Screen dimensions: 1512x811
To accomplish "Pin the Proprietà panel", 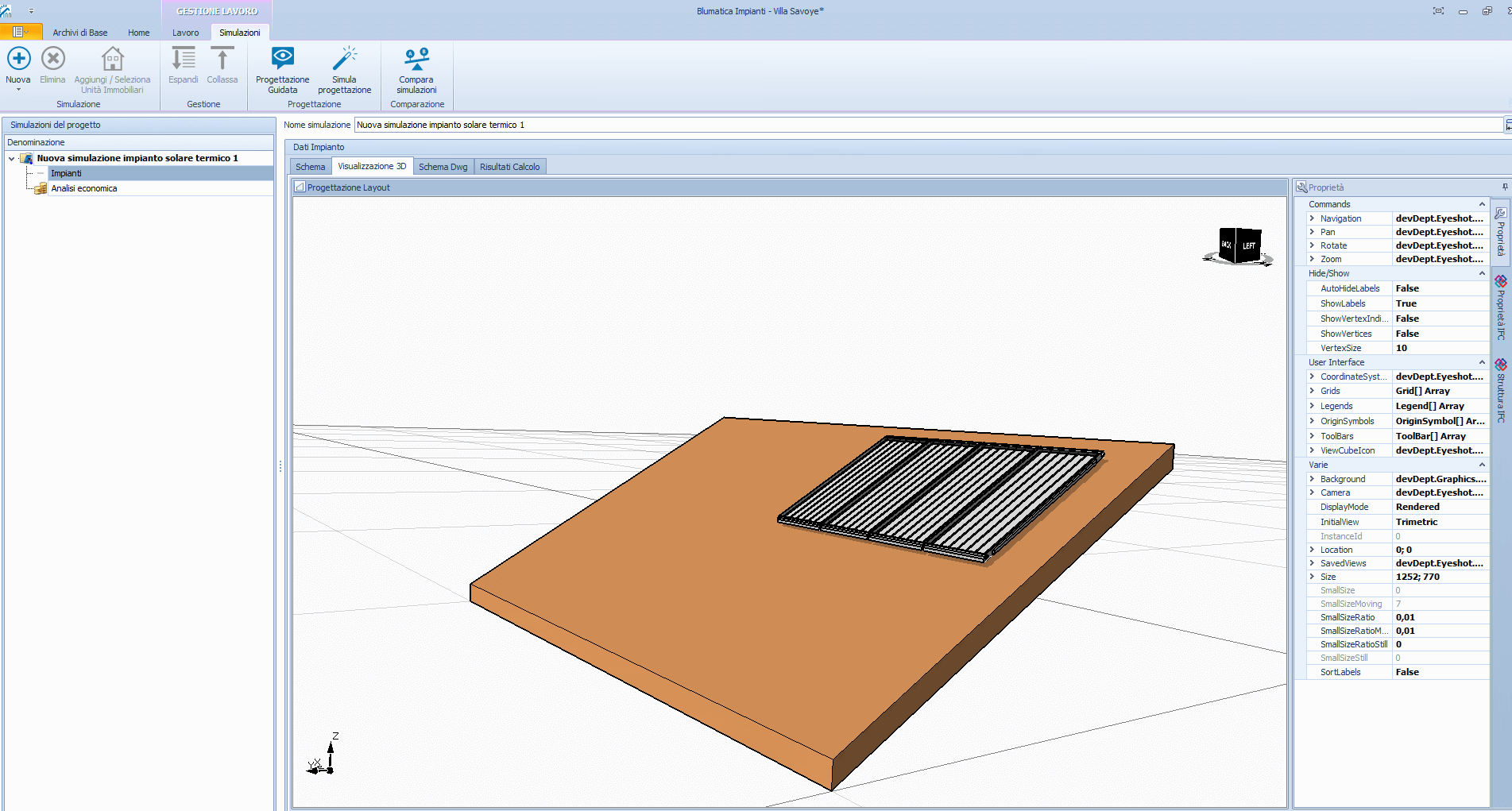I will 1504,187.
